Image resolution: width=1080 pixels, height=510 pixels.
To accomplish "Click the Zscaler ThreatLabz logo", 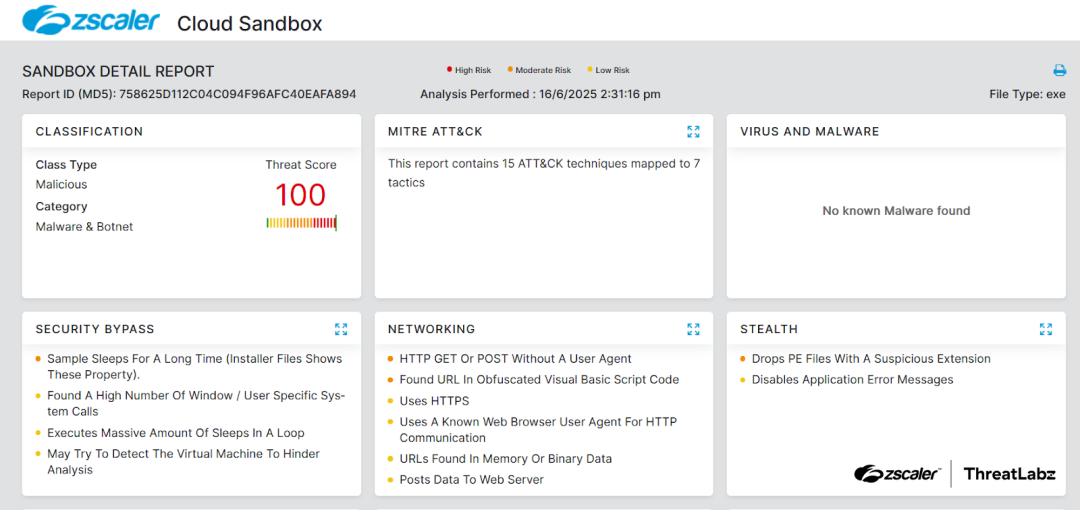I will click(x=954, y=474).
